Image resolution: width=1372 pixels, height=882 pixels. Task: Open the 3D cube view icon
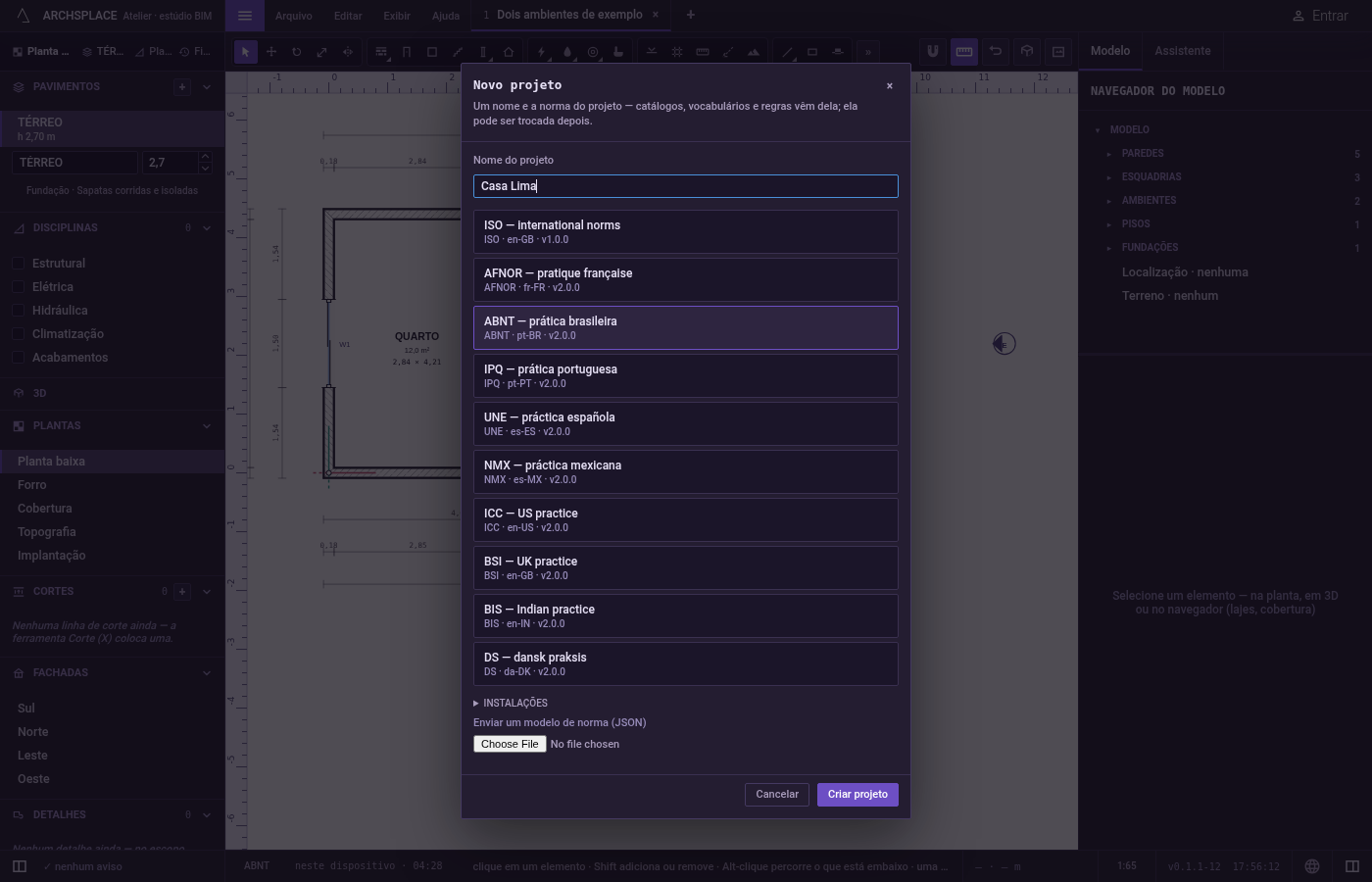pyautogui.click(x=1027, y=51)
